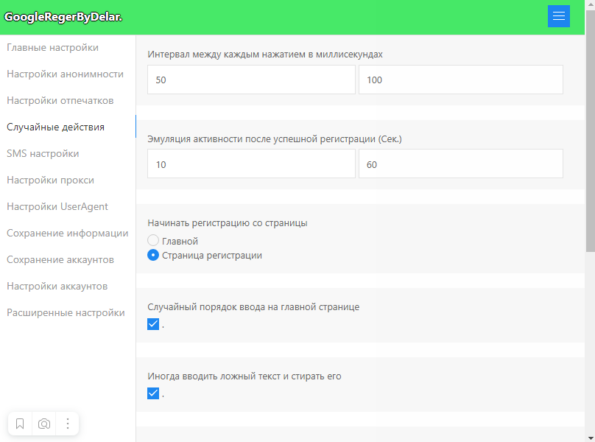Image resolution: width=595 pixels, height=442 pixels.
Task: Select the Главной radio button
Action: coord(153,240)
